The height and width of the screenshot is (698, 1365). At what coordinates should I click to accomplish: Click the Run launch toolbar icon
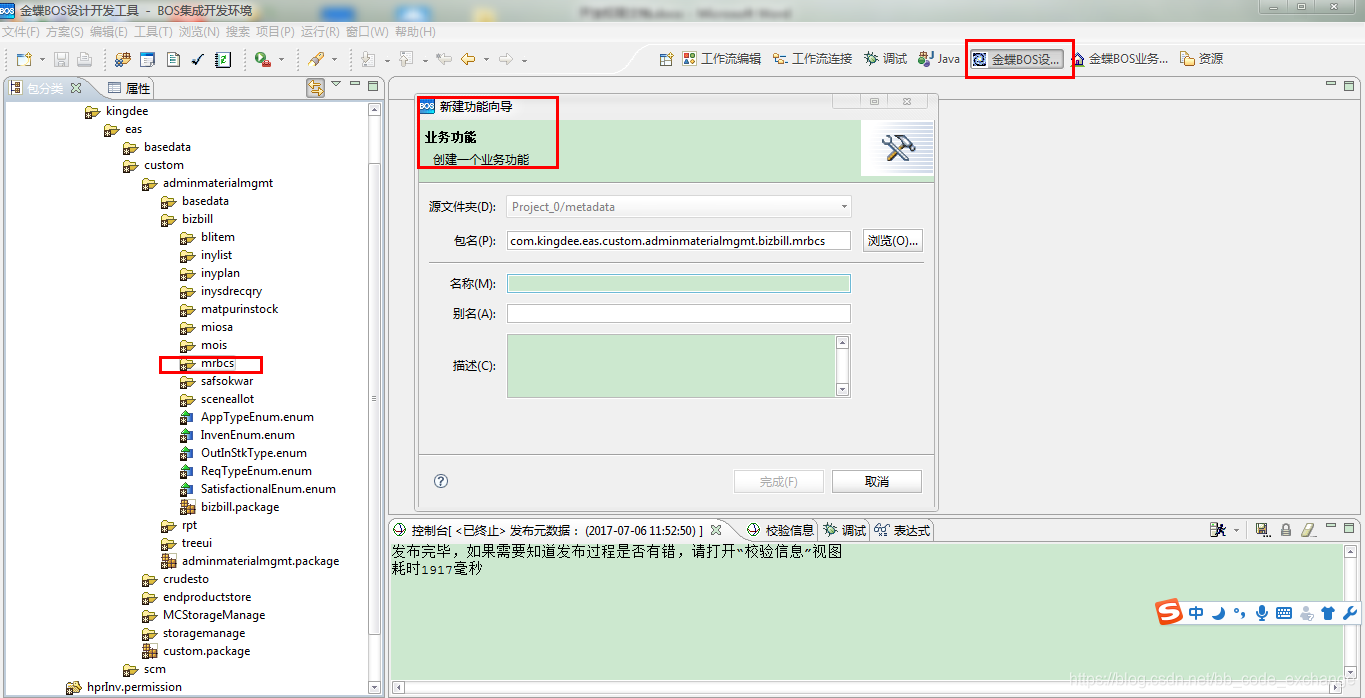click(262, 60)
